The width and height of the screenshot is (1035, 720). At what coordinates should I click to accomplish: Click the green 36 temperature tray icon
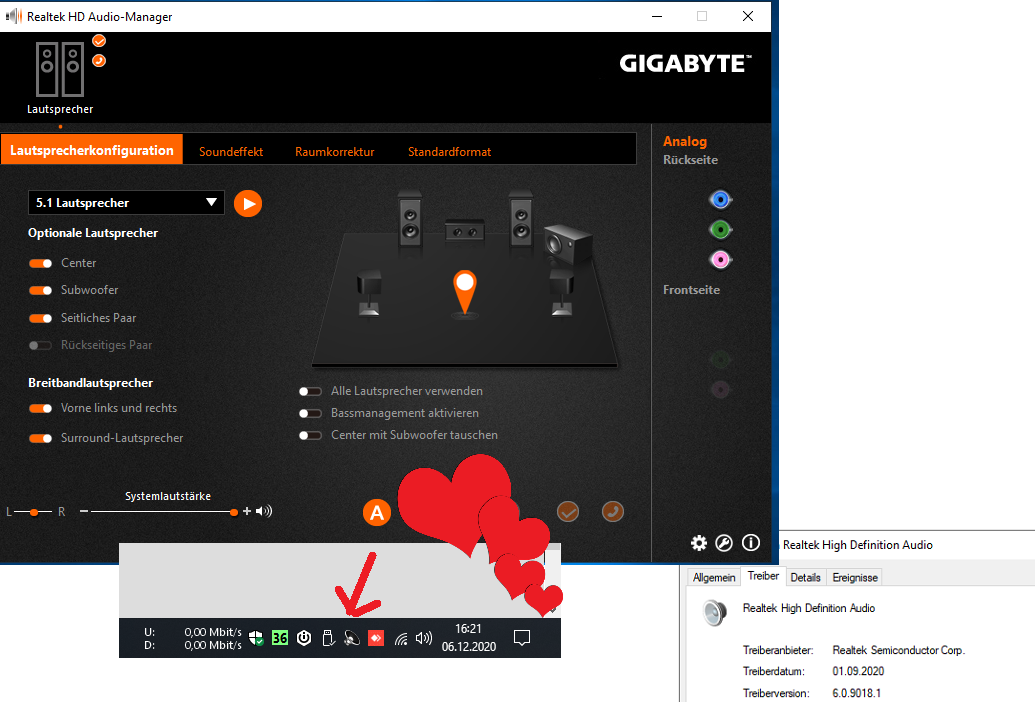coord(280,638)
